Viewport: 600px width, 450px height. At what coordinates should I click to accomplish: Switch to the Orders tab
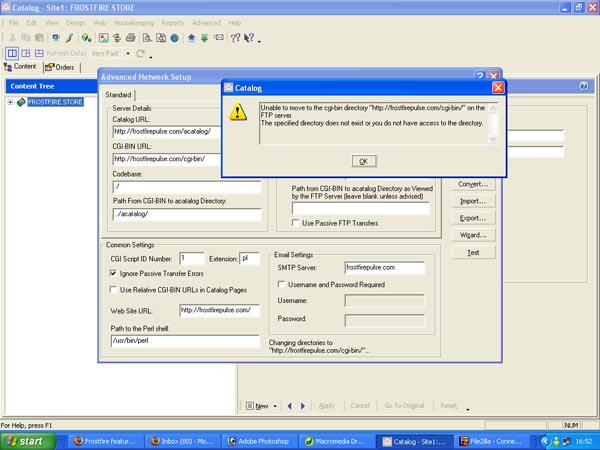(x=60, y=67)
